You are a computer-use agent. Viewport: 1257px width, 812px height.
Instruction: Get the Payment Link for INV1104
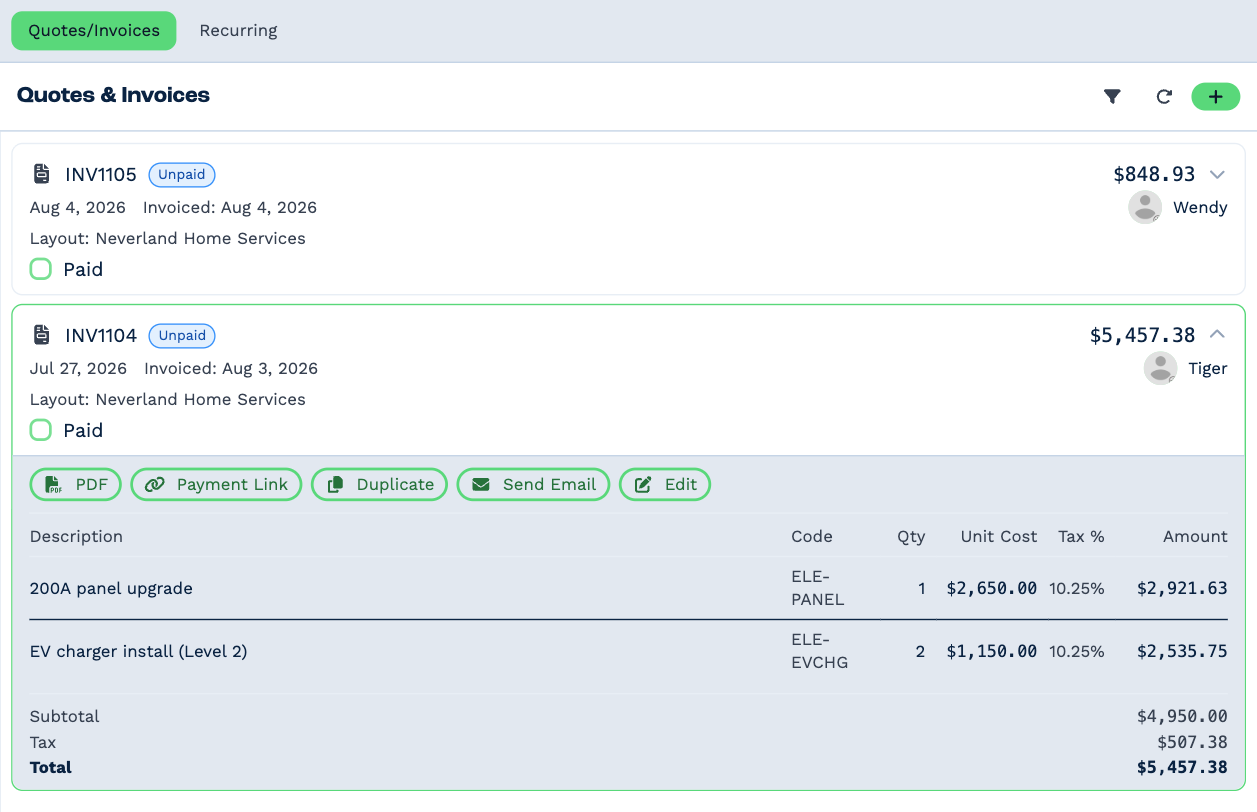coord(216,485)
